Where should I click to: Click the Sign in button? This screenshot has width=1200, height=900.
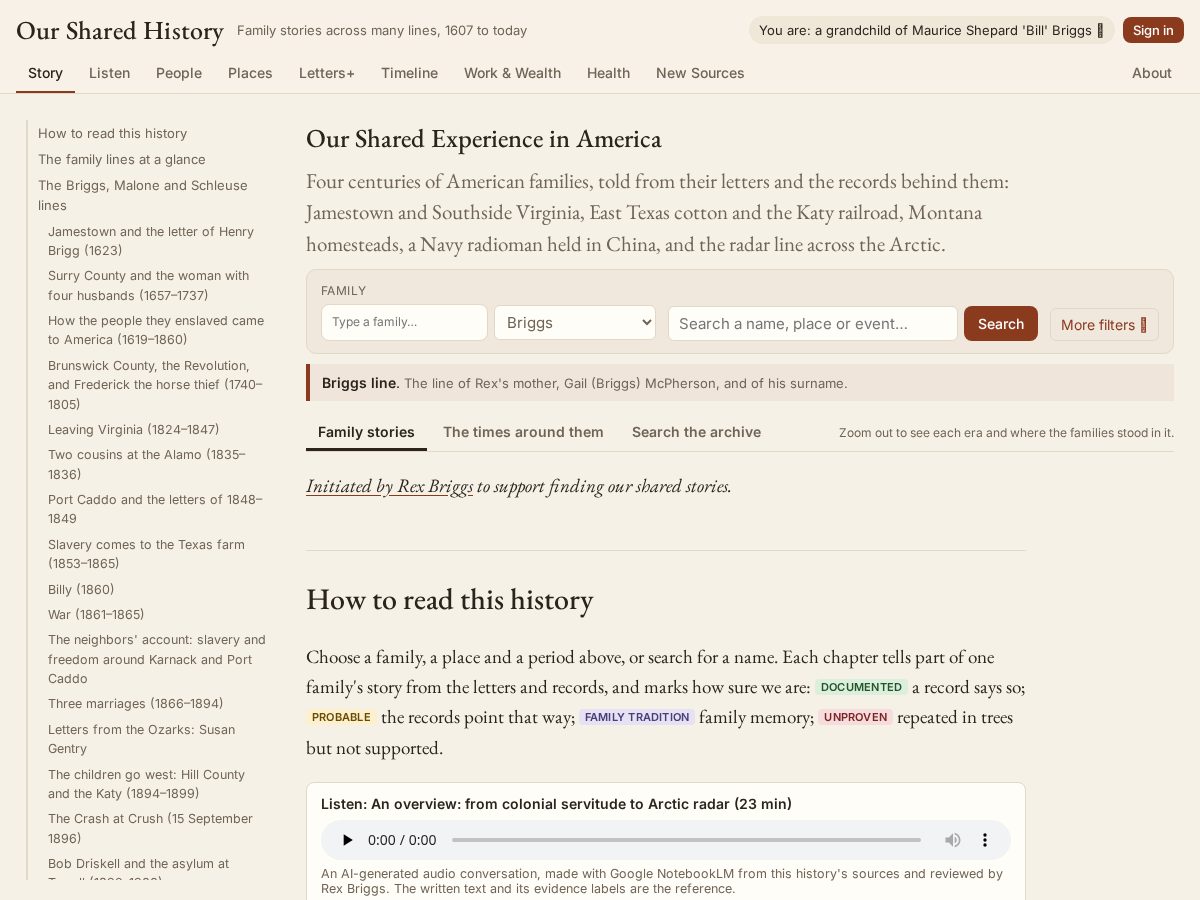click(1153, 30)
